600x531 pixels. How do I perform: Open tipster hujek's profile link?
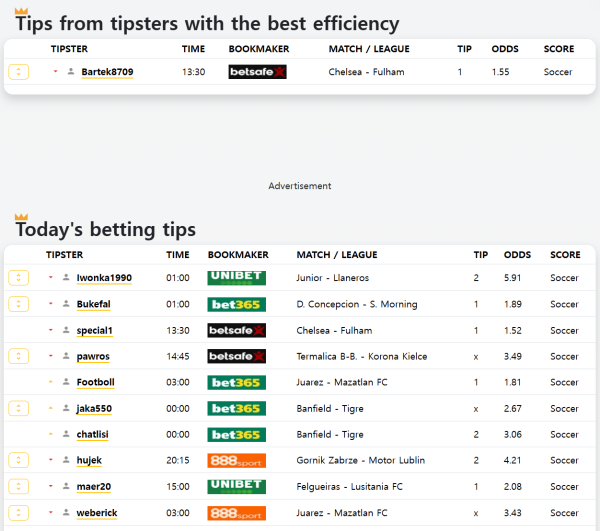88,461
